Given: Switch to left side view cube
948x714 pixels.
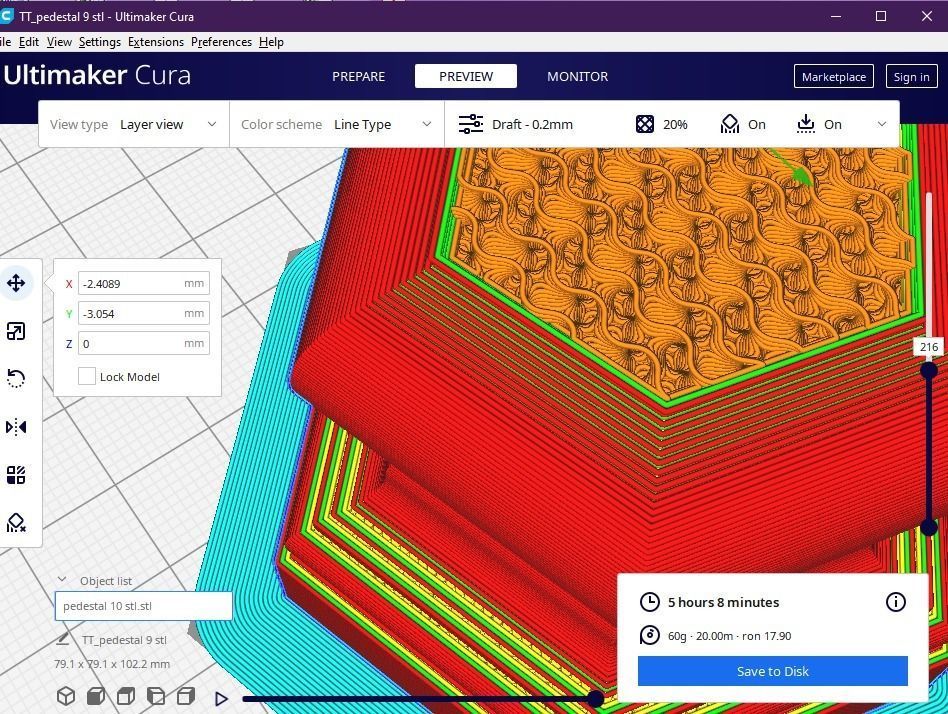Looking at the screenshot, I should (155, 696).
